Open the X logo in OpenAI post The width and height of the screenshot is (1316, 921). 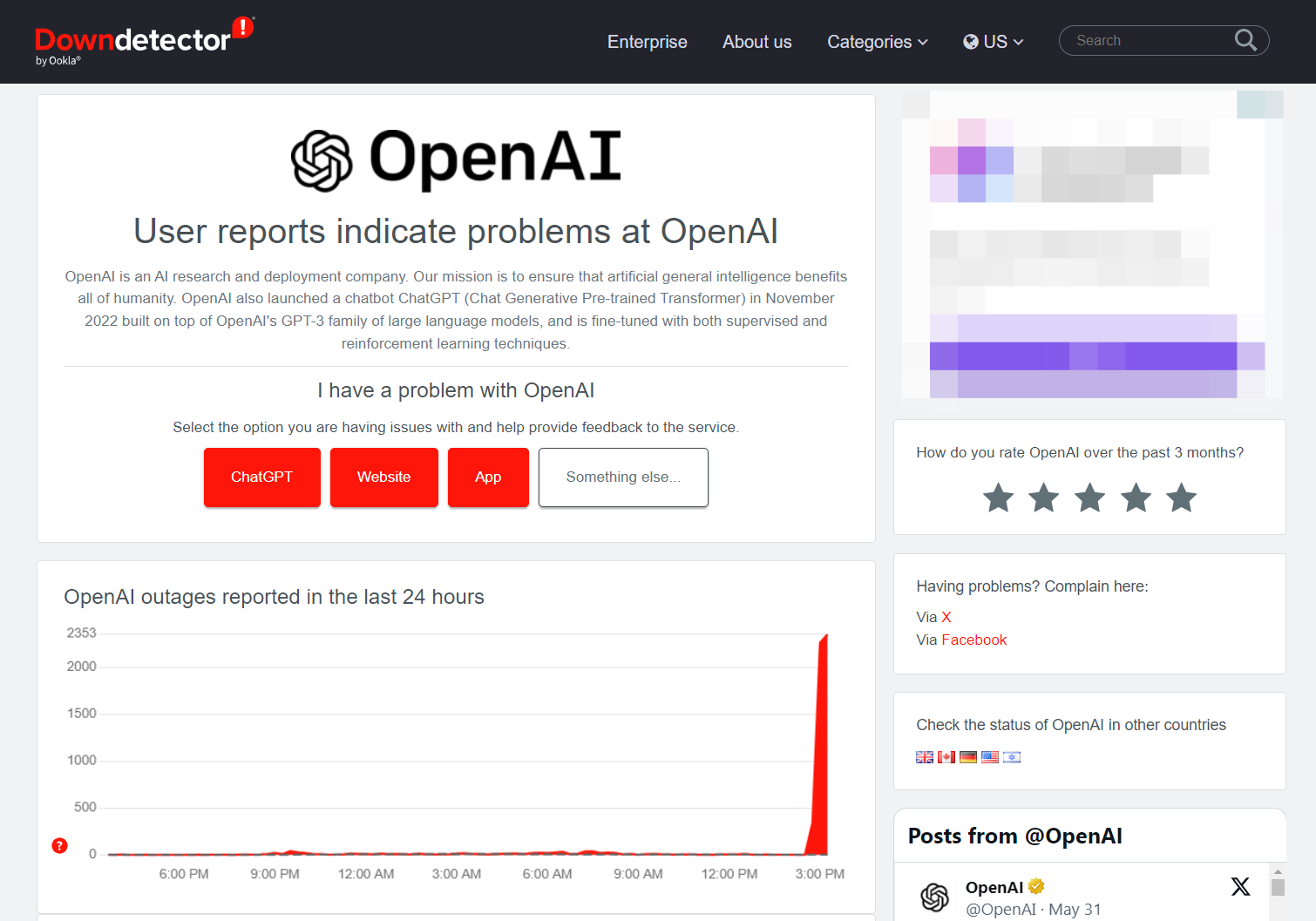coord(1240,886)
